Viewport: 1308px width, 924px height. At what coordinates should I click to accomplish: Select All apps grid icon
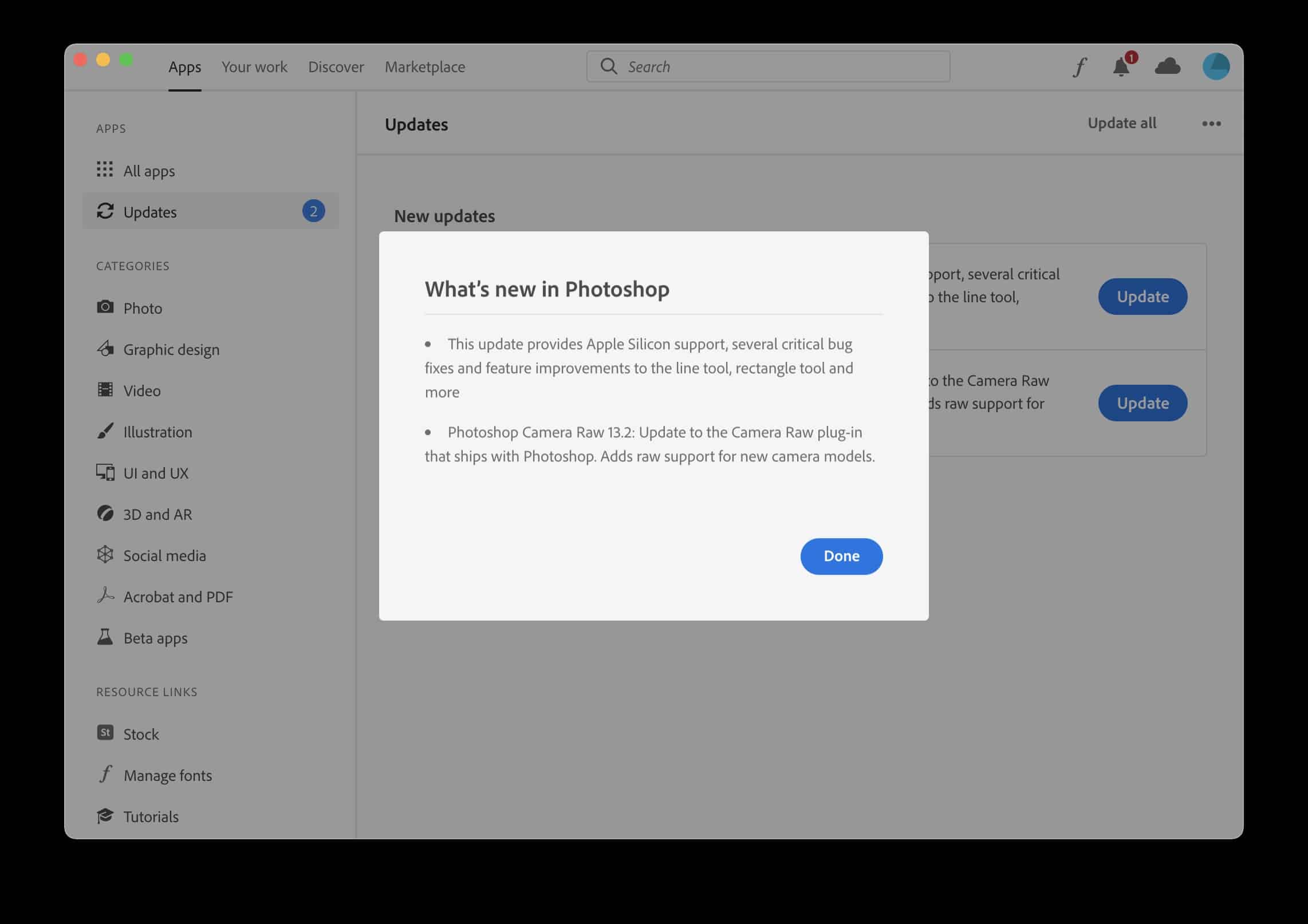tap(105, 169)
